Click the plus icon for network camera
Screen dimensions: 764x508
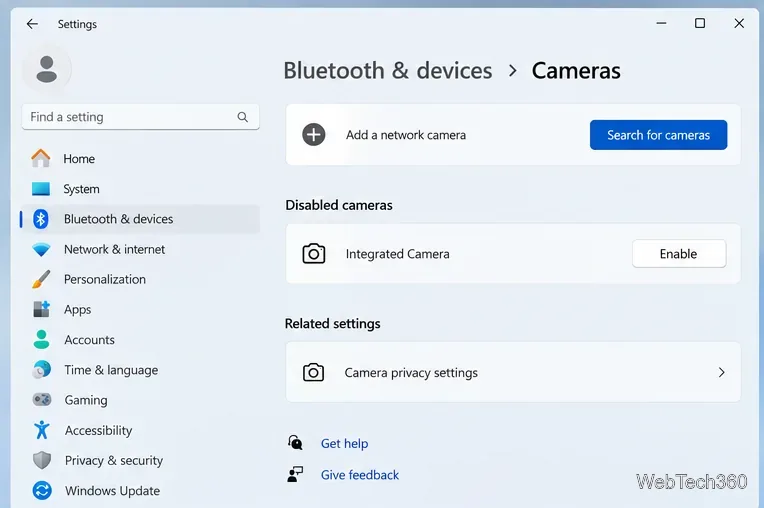[x=314, y=135]
